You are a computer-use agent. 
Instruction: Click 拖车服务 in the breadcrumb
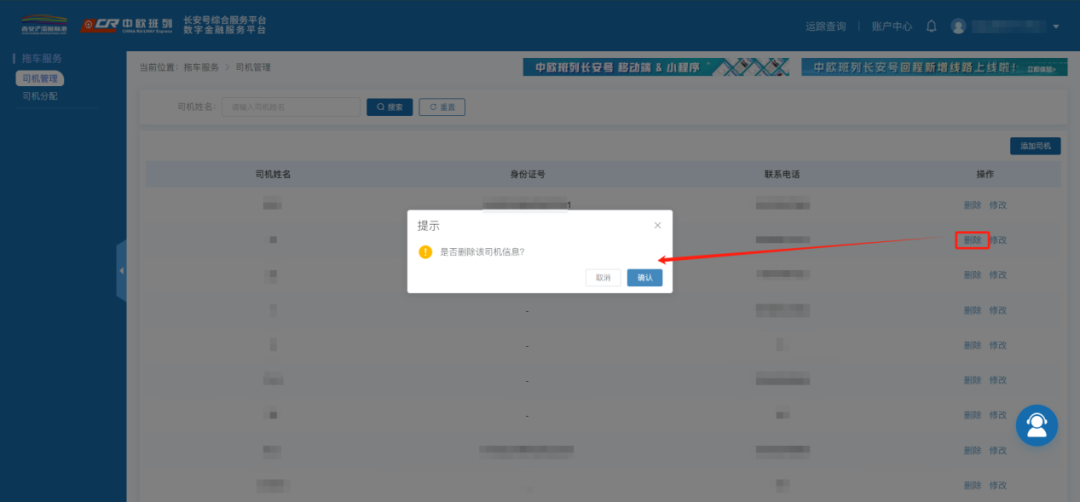click(201, 67)
